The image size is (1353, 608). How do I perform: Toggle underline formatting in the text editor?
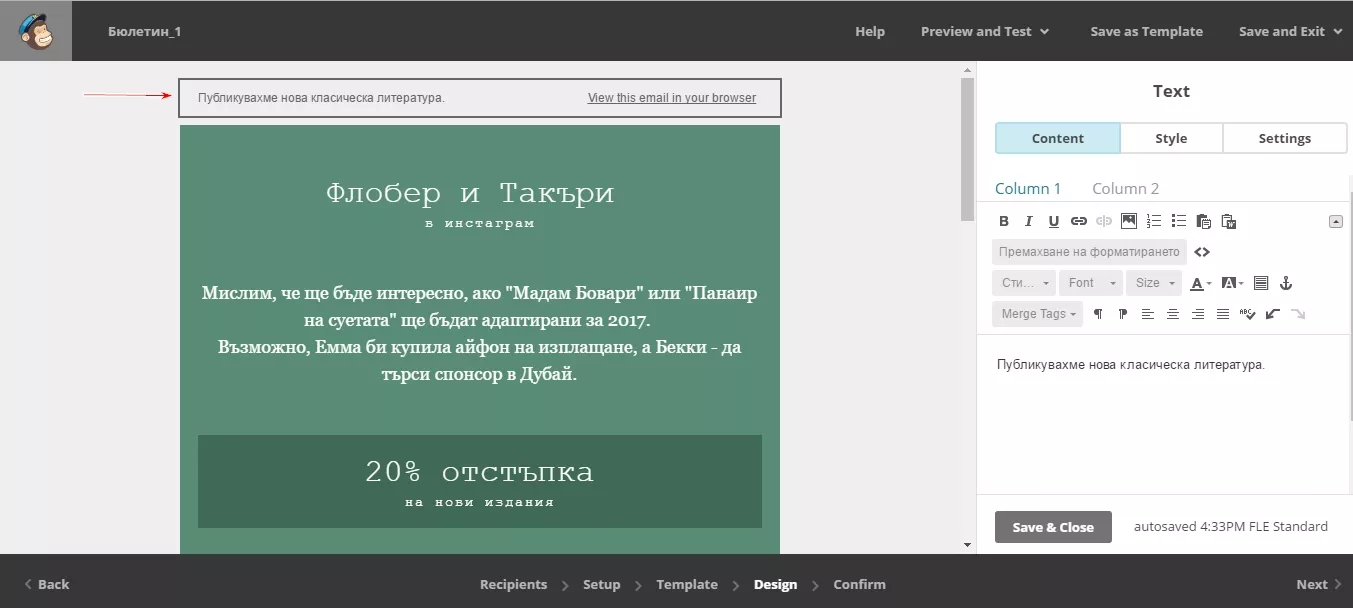tap(1053, 221)
